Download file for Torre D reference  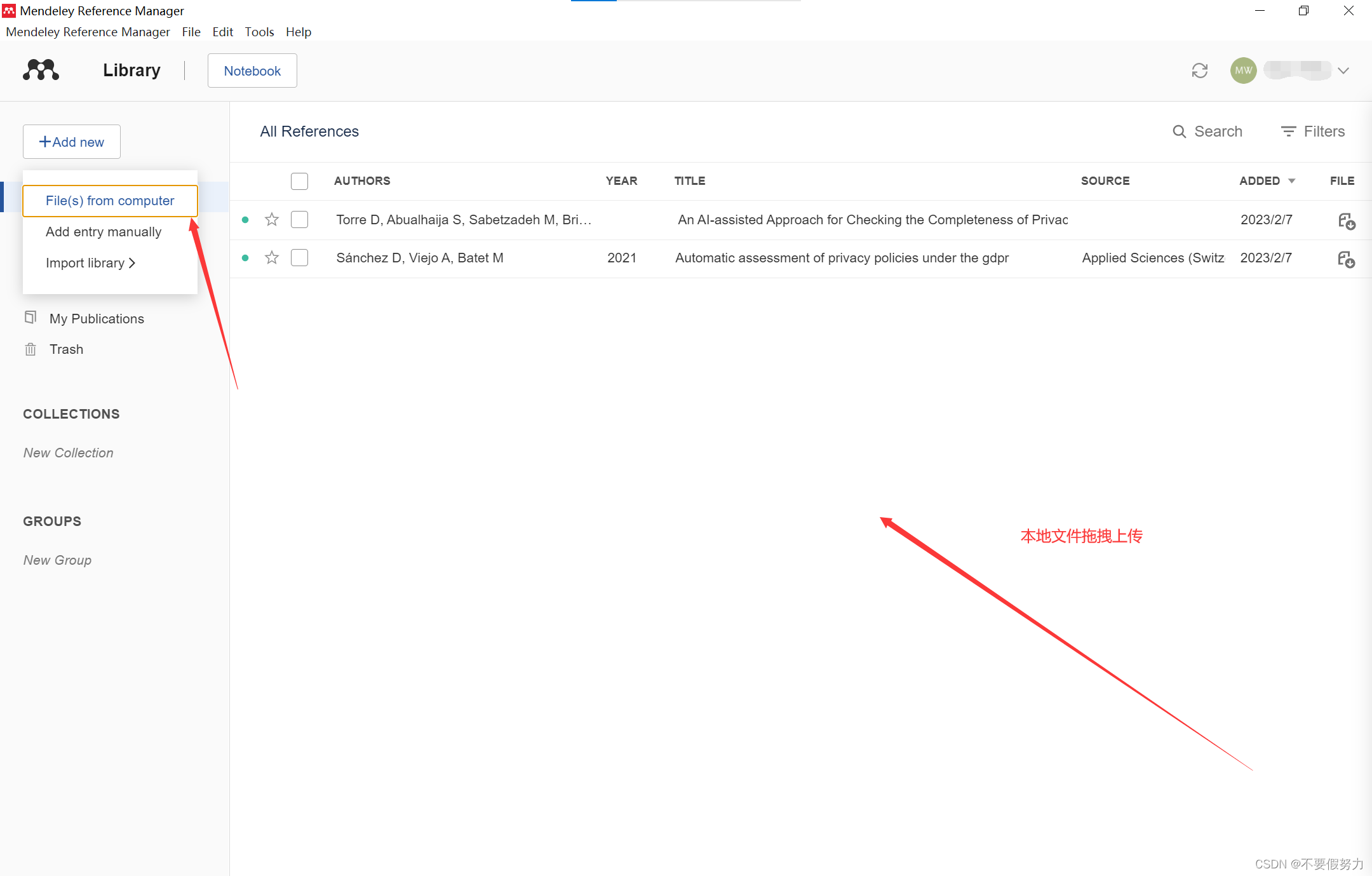[x=1346, y=221]
